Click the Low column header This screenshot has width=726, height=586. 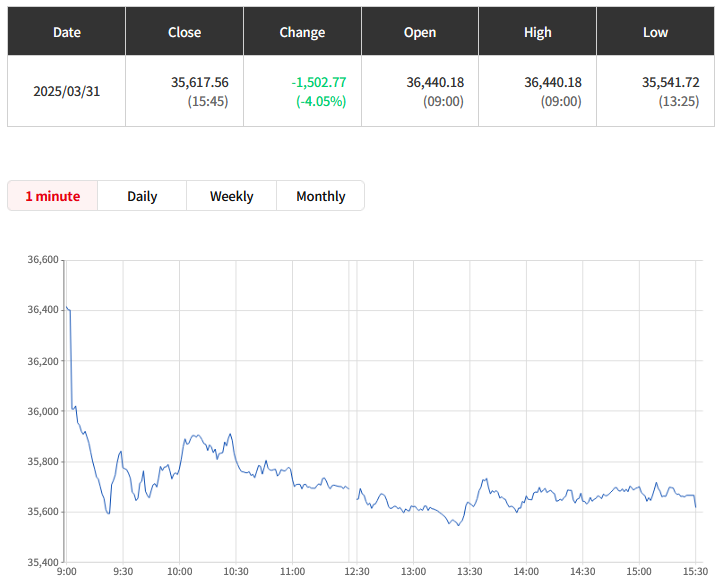655,32
